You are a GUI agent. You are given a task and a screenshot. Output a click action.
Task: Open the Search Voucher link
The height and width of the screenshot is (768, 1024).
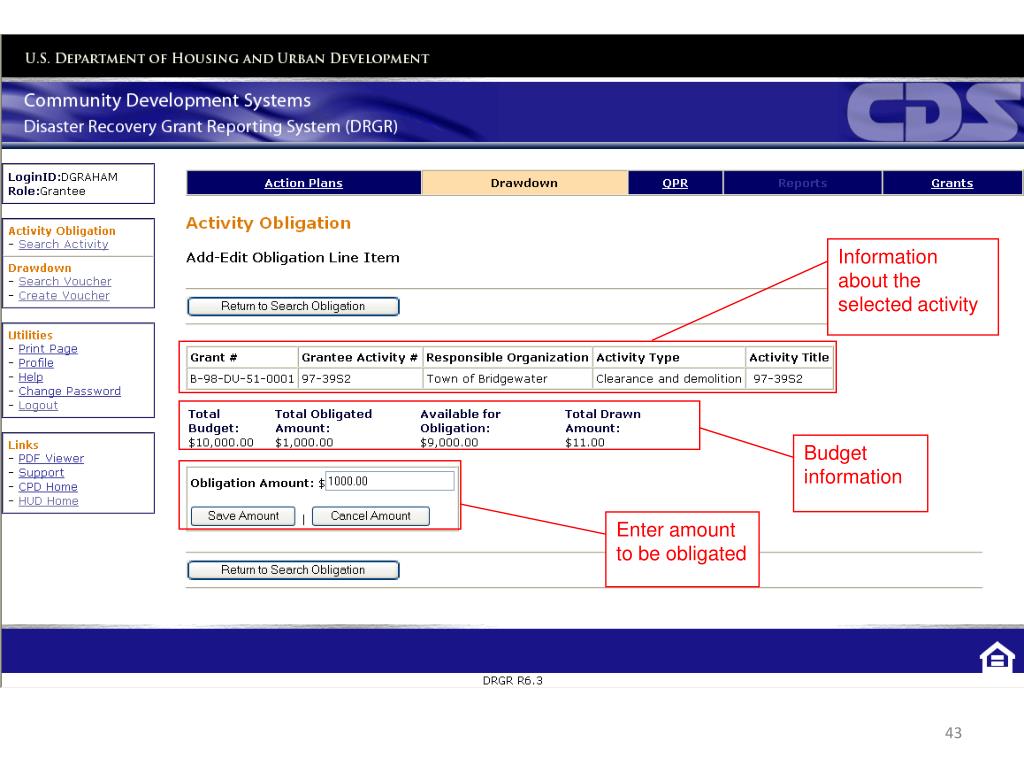65,281
